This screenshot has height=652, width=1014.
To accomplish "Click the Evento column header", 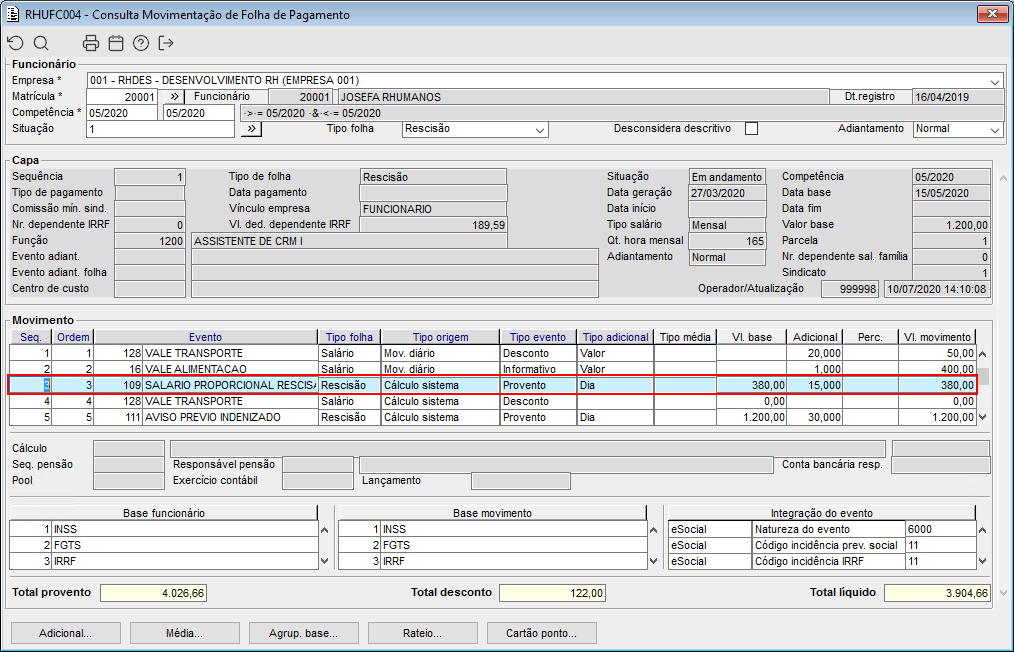I will 205,337.
